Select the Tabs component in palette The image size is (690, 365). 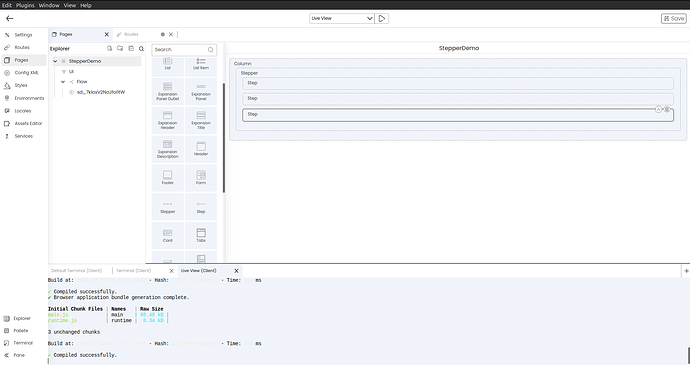201,236
